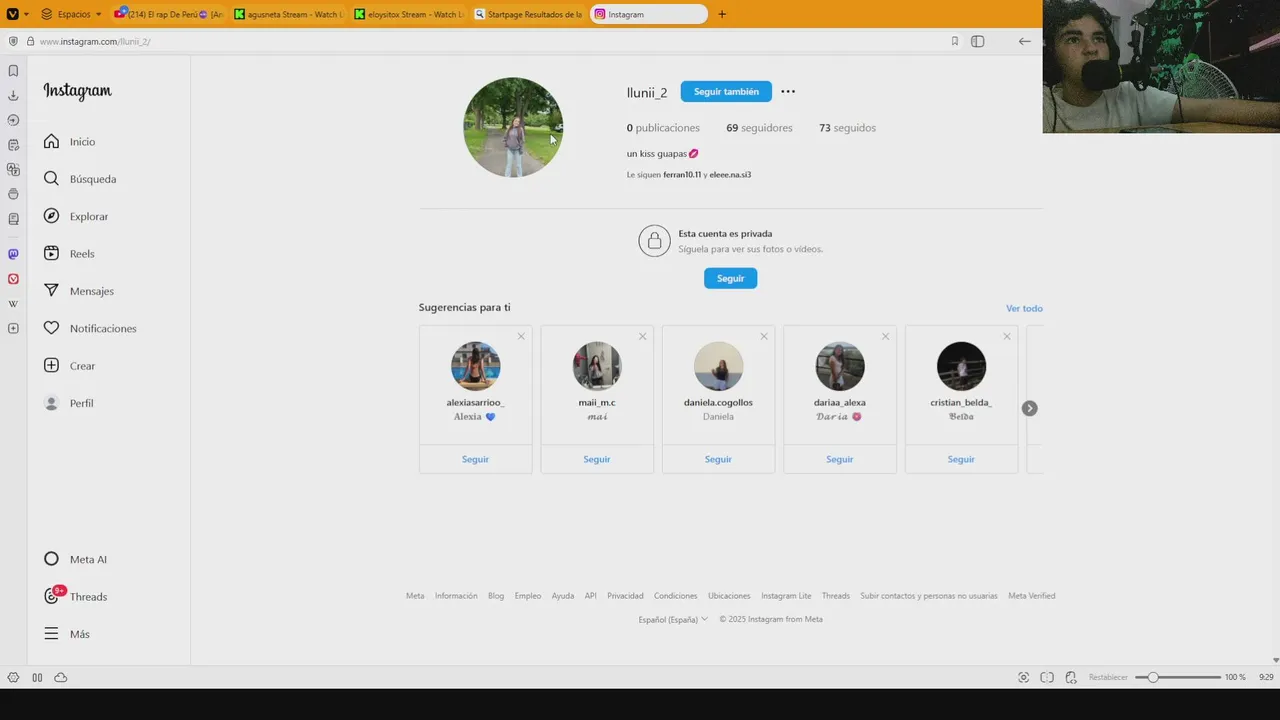
Task: Open Wikipedia web panel in sidebar
Action: [13, 304]
